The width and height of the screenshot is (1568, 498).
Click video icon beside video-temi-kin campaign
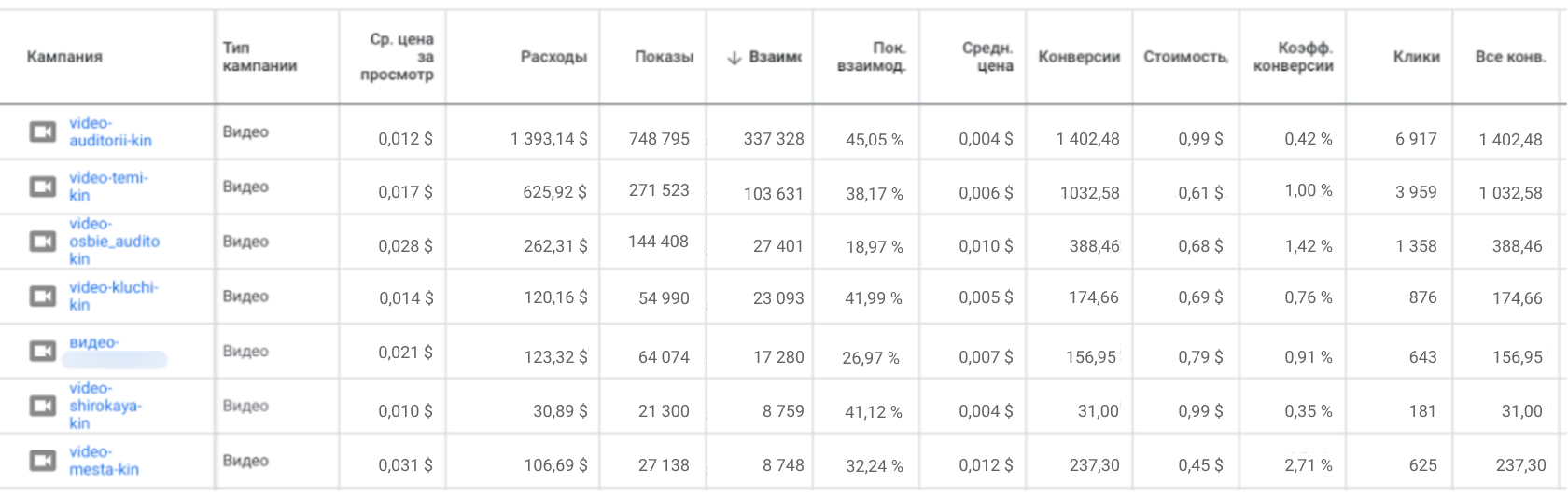(42, 187)
